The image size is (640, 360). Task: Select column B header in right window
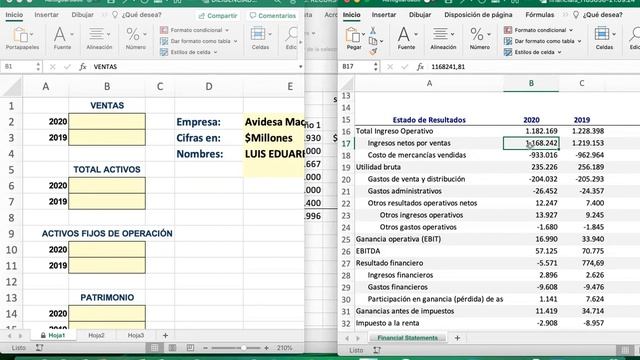(x=531, y=83)
